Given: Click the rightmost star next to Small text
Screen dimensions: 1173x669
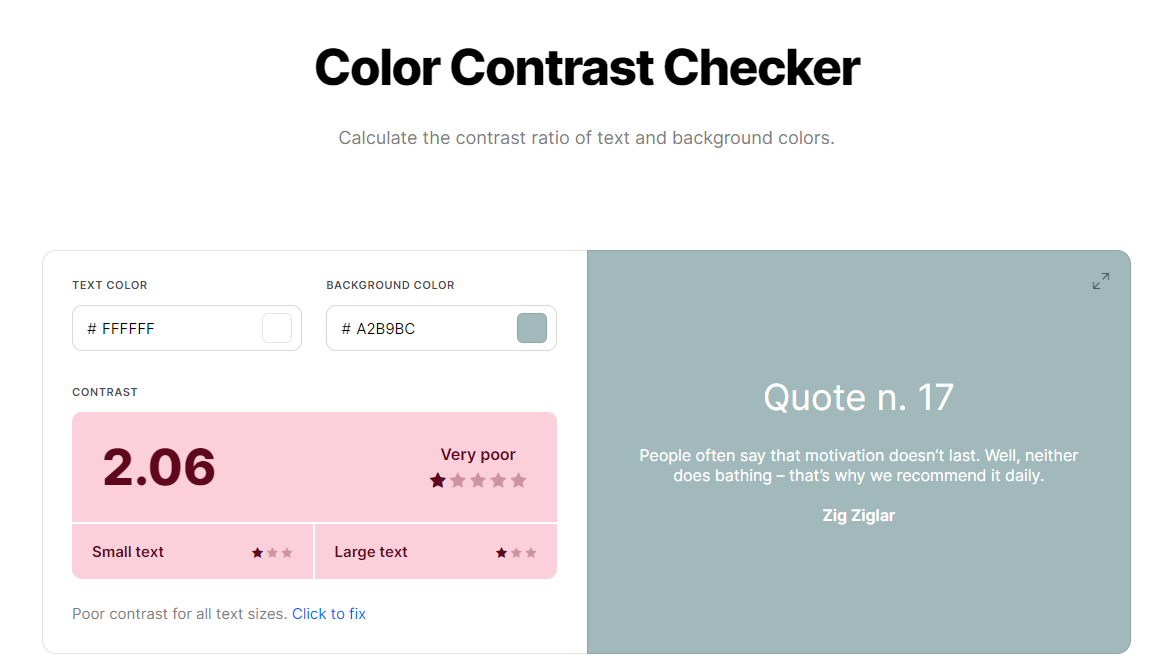Looking at the screenshot, I should coord(289,551).
